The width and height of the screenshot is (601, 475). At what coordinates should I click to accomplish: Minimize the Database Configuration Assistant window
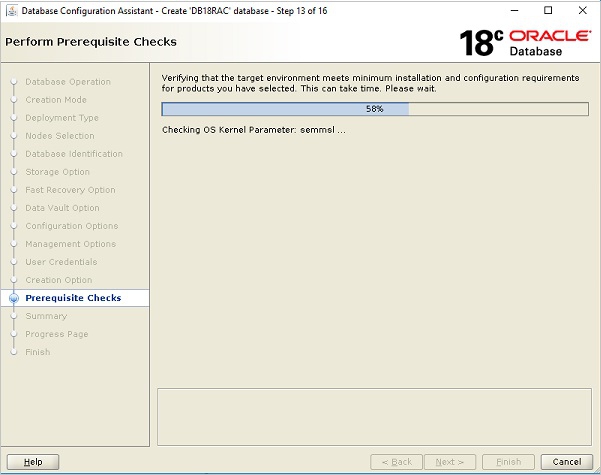[x=515, y=11]
